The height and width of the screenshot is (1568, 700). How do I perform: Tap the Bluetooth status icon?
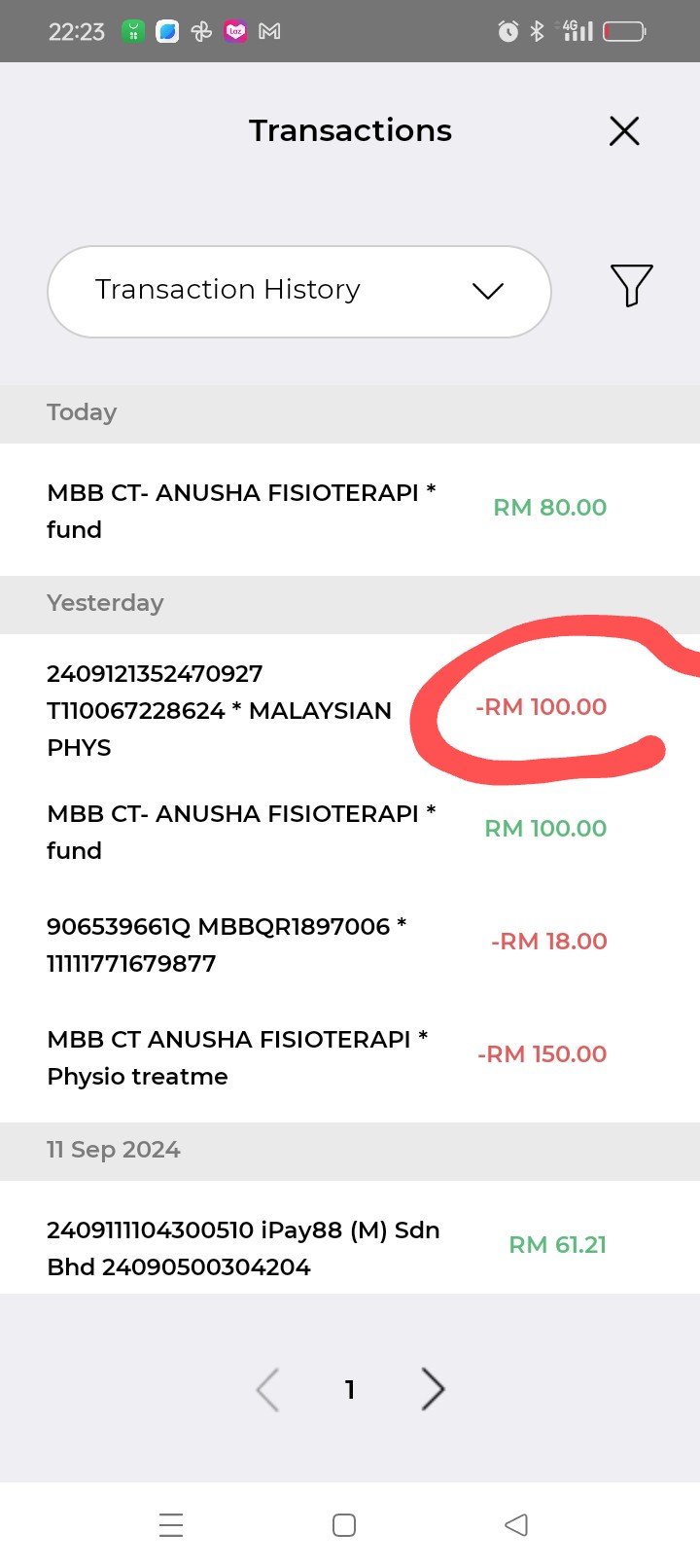click(x=537, y=32)
